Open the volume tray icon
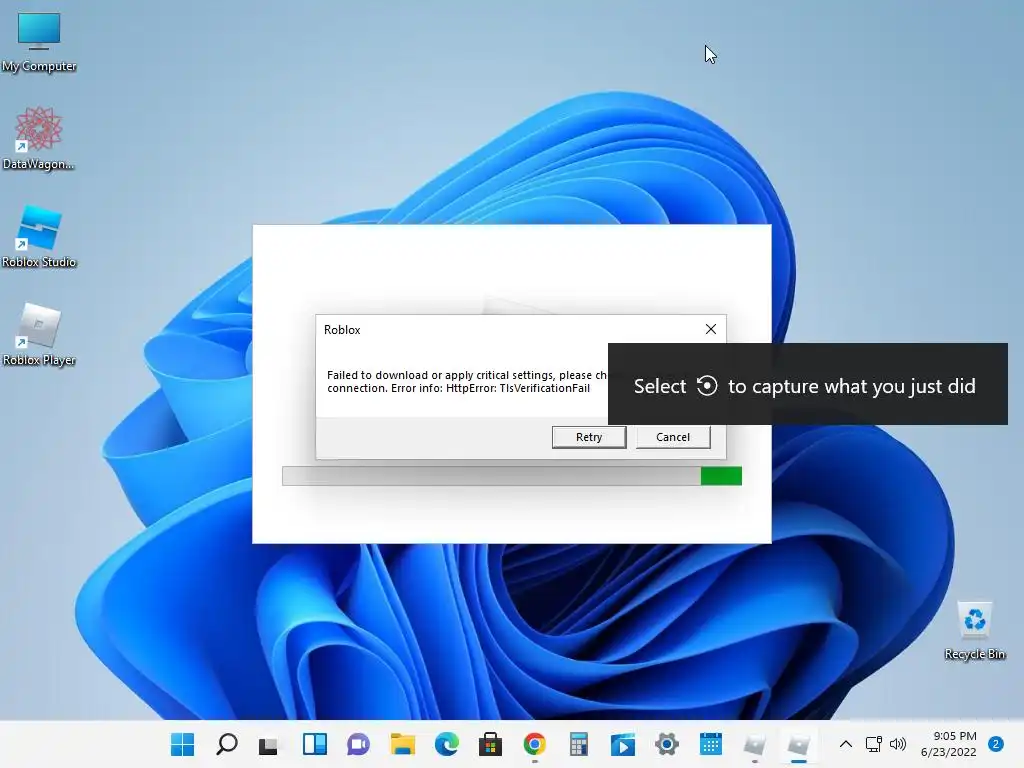 pyautogui.click(x=899, y=744)
